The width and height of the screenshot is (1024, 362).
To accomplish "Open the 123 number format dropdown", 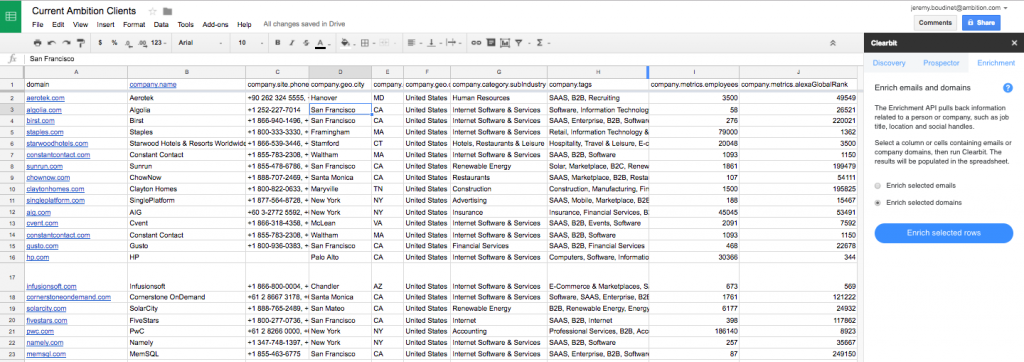I will tap(159, 43).
